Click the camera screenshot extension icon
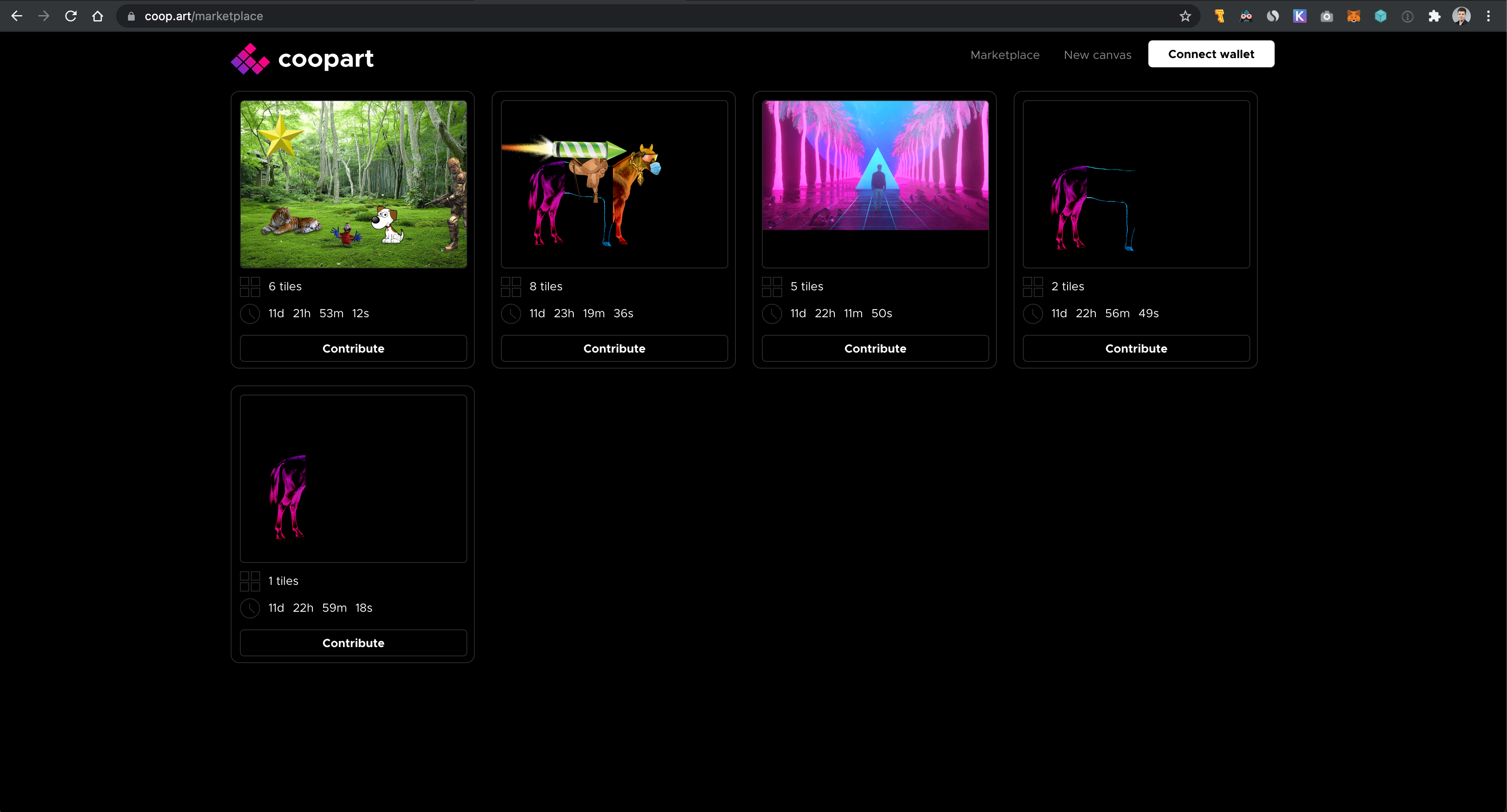 click(x=1326, y=16)
